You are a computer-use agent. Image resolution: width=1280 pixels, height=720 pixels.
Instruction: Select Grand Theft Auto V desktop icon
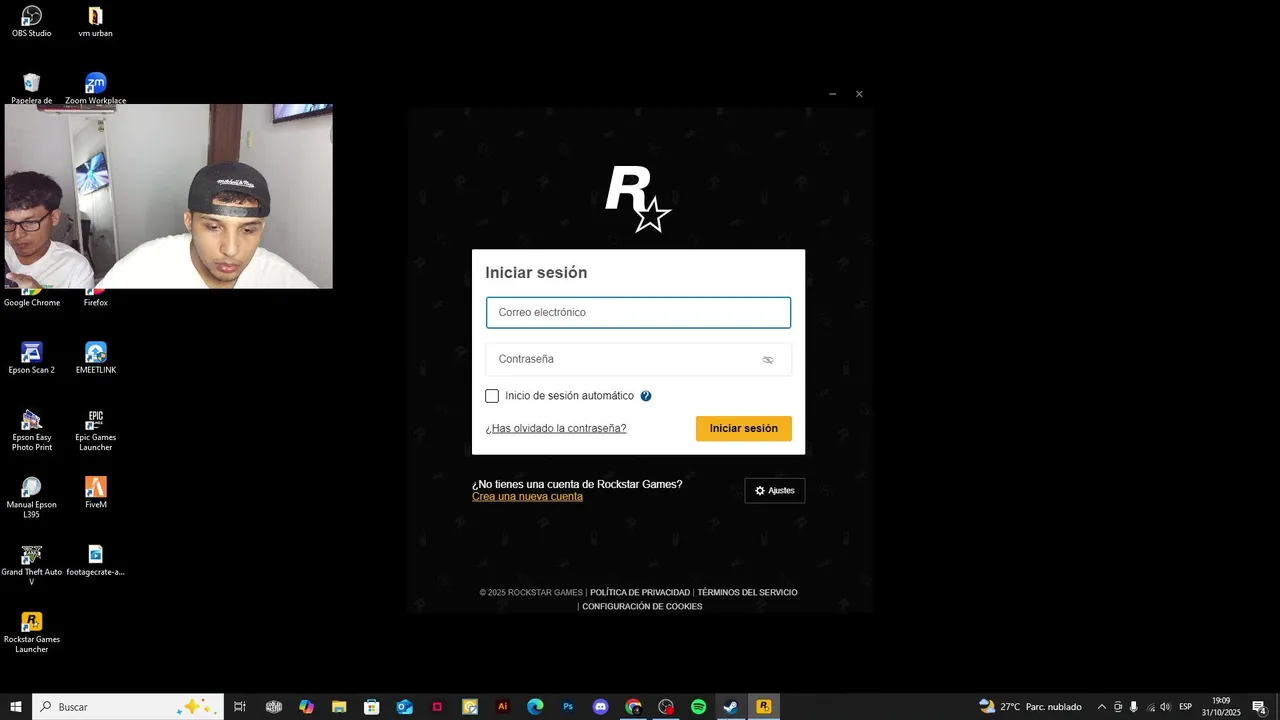(32, 565)
